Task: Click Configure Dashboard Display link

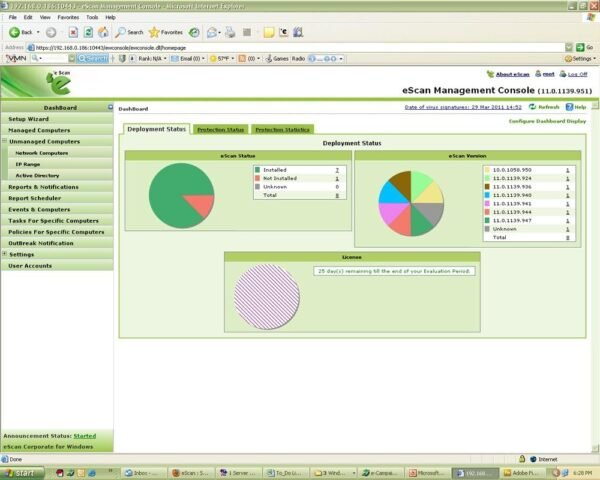Action: coord(547,121)
